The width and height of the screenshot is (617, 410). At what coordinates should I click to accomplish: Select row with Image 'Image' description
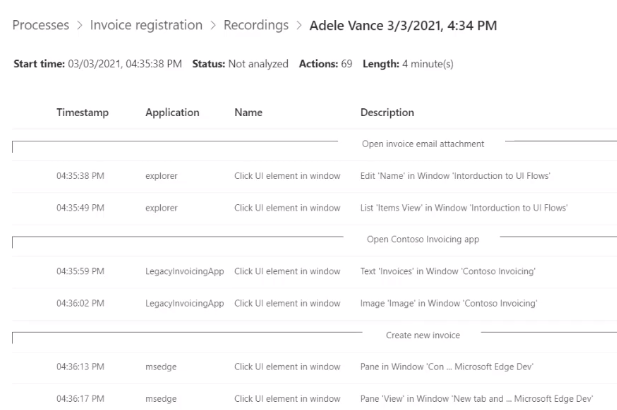click(x=314, y=303)
